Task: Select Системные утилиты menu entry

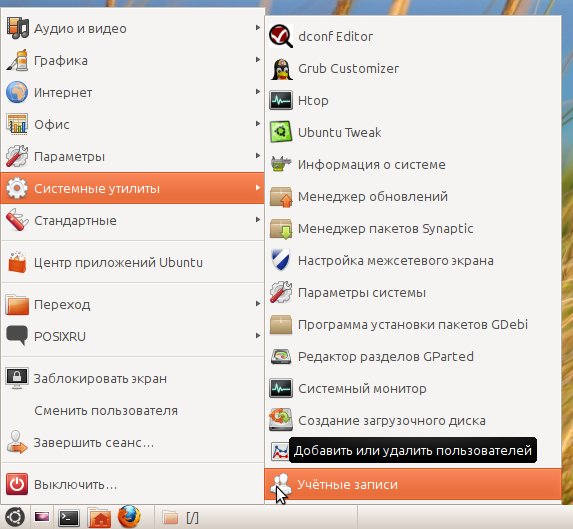Action: coord(132,189)
